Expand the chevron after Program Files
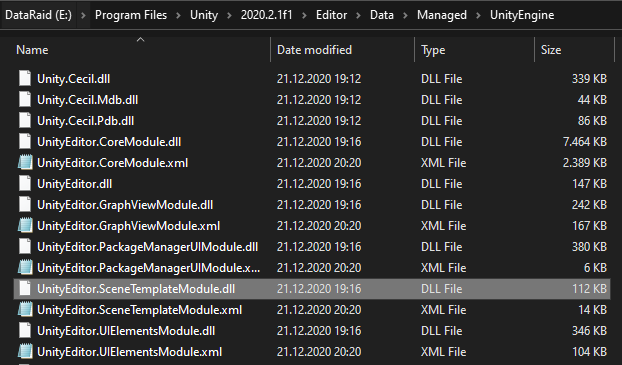 click(179, 15)
